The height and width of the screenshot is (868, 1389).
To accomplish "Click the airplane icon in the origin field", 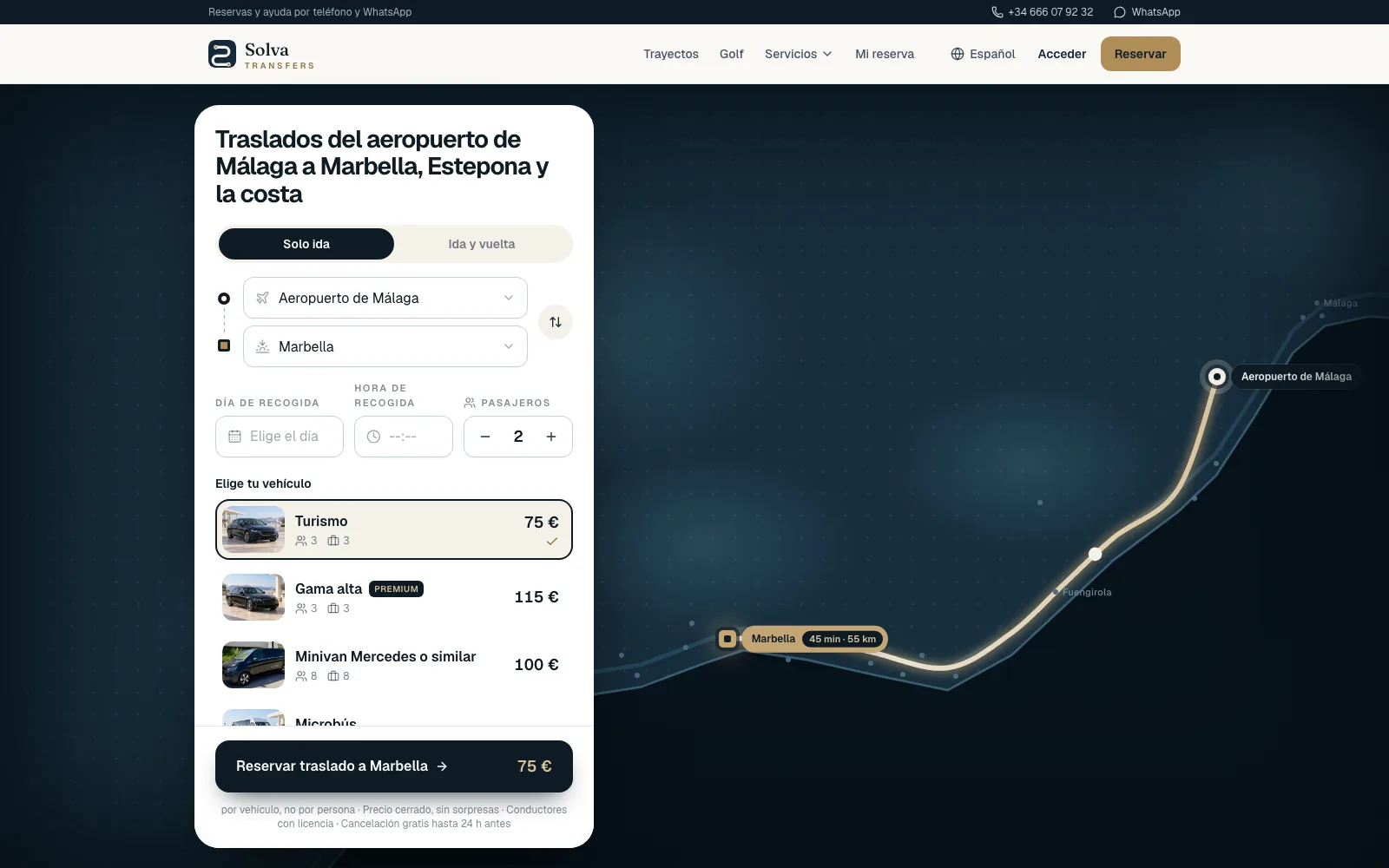I will coord(262,298).
